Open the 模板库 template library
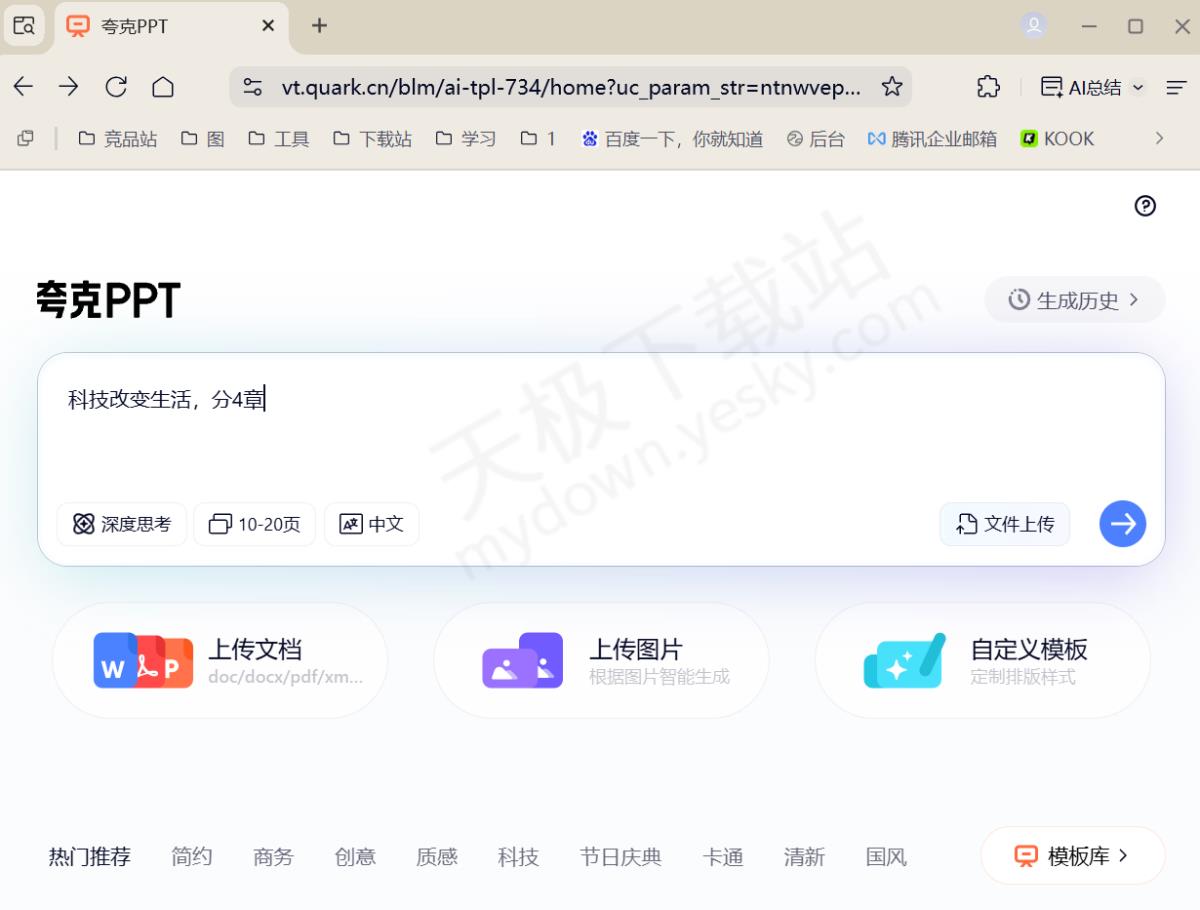The width and height of the screenshot is (1200, 910). tap(1072, 856)
